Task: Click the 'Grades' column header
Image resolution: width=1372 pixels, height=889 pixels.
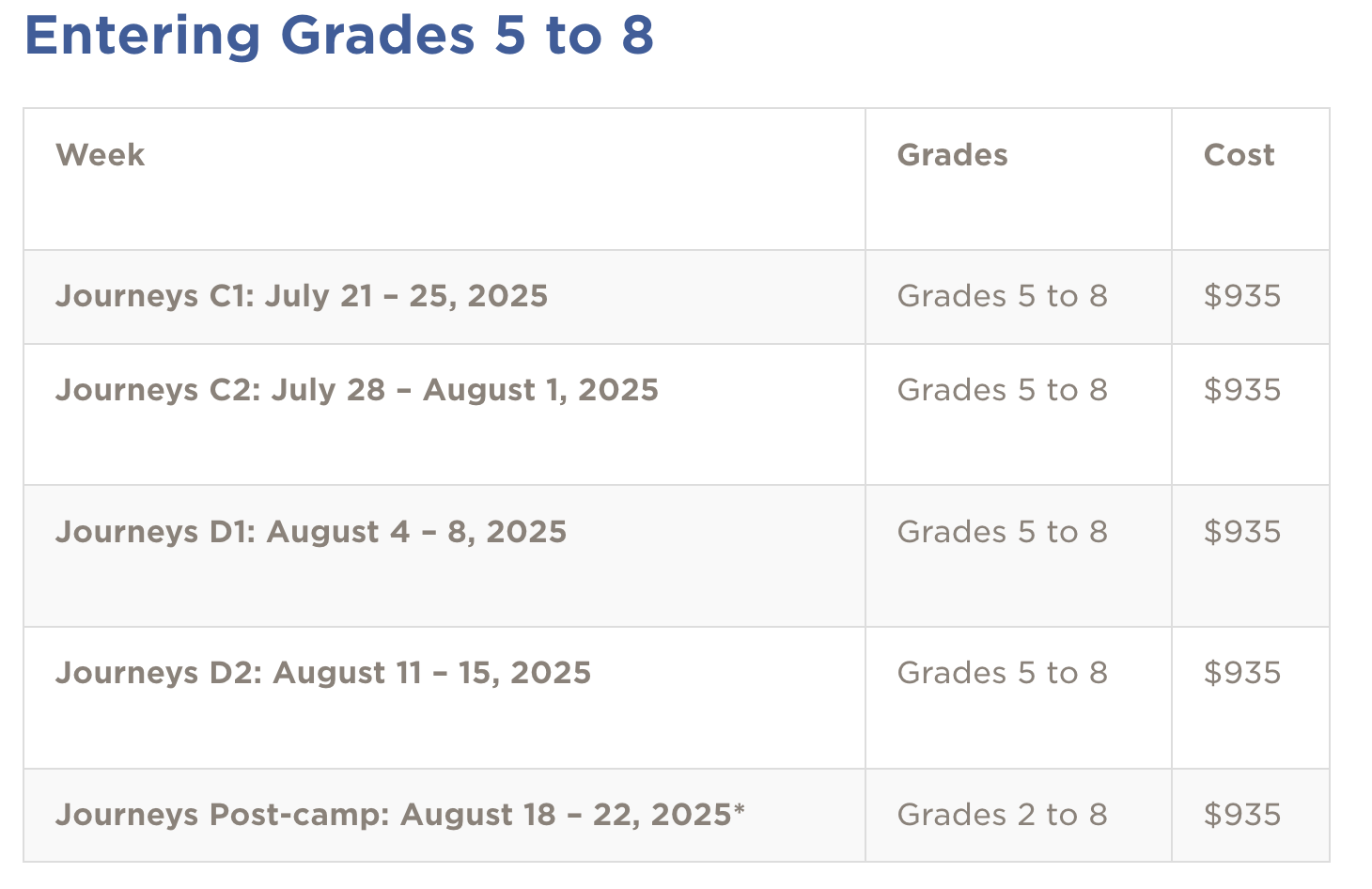Action: (952, 155)
